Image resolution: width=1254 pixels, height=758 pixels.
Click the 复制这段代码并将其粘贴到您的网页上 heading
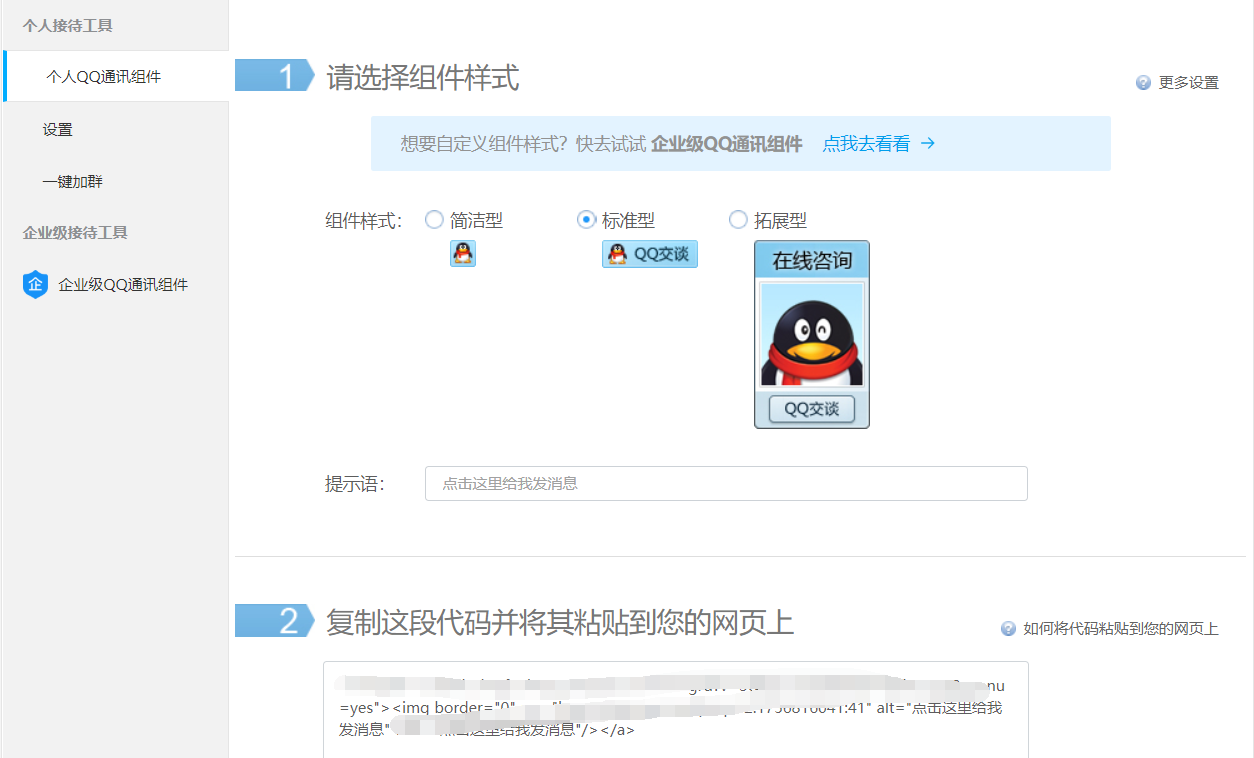[x=560, y=622]
